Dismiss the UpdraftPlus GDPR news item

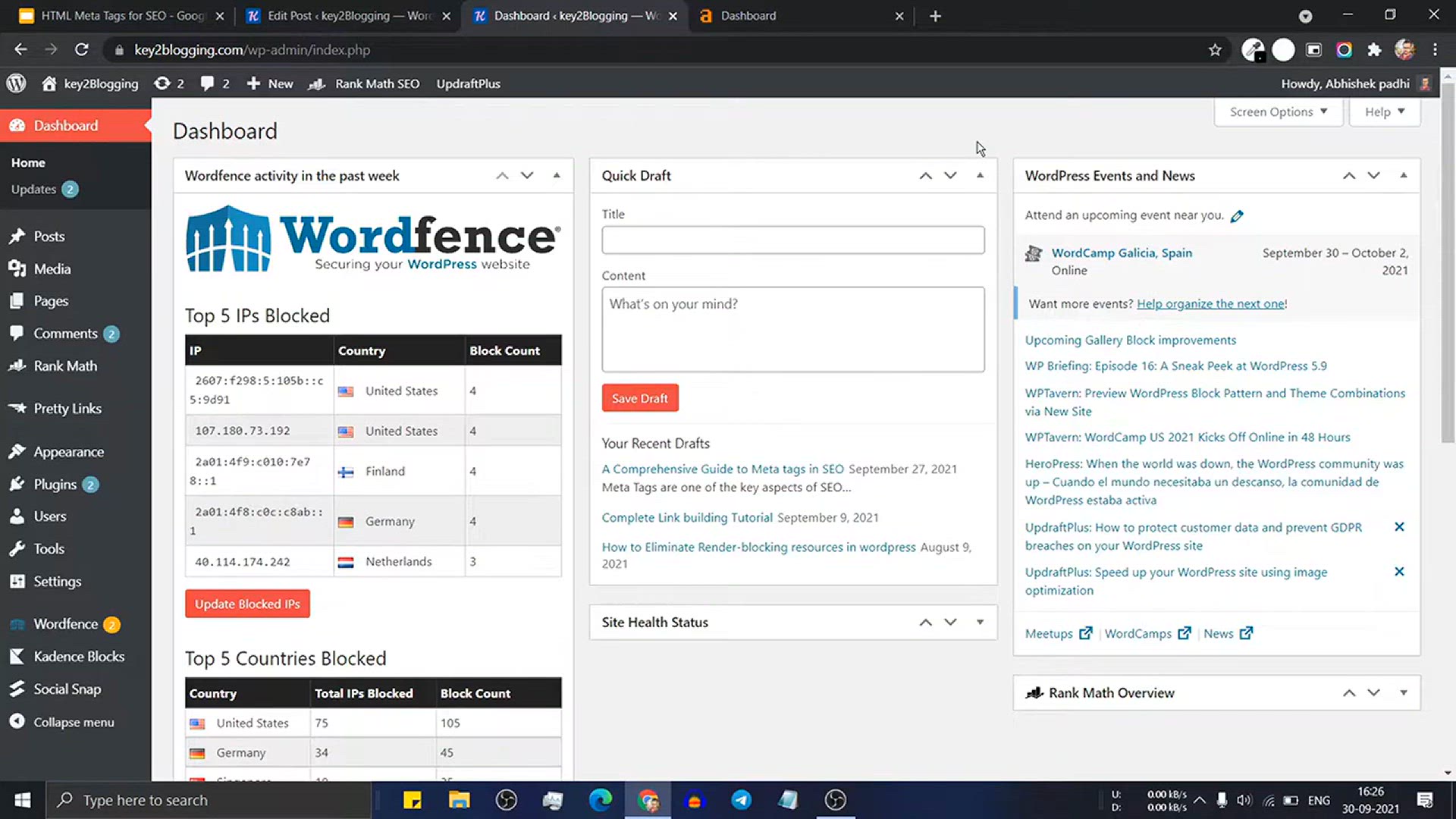1399,526
